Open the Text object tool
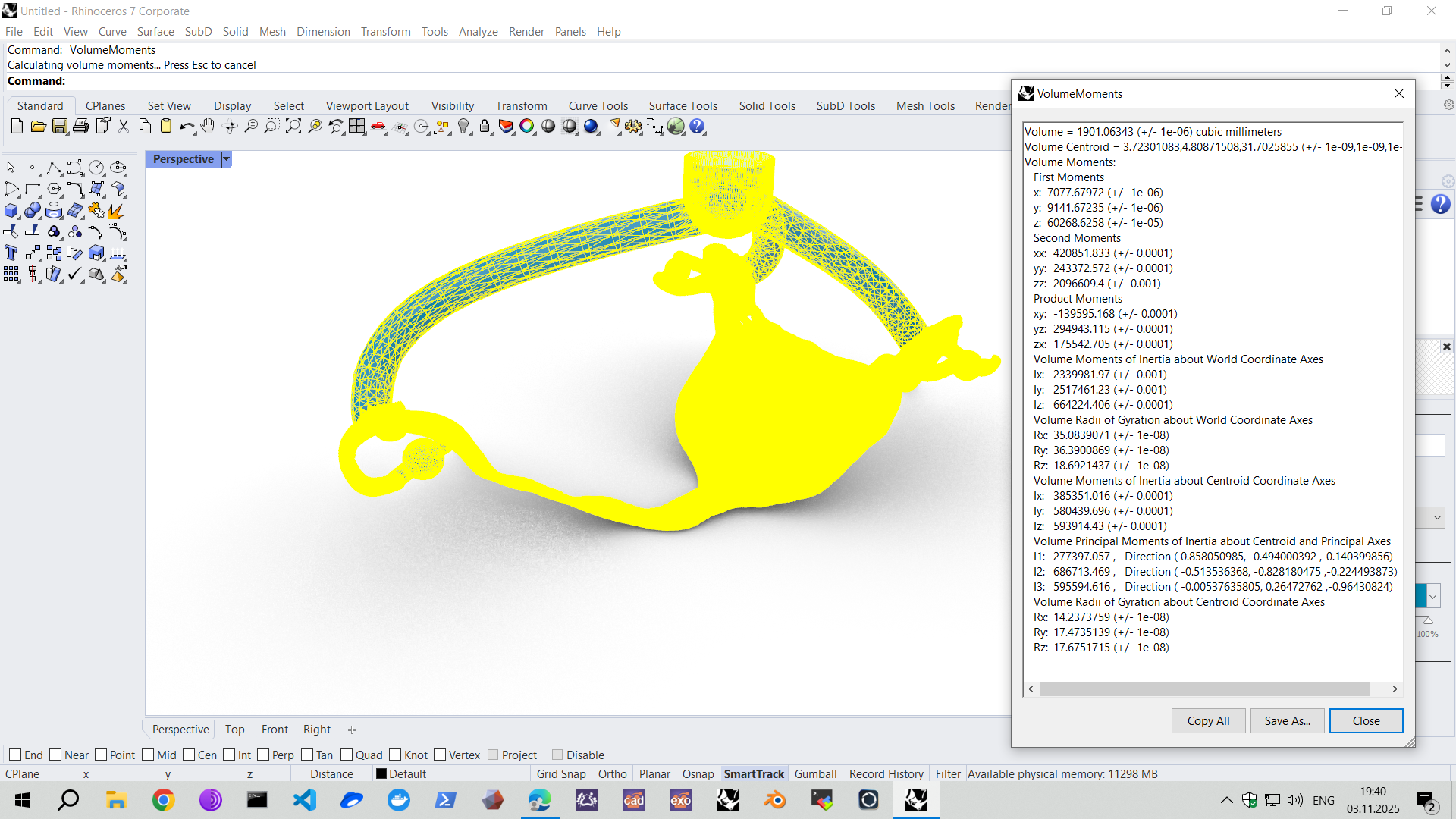 [11, 253]
